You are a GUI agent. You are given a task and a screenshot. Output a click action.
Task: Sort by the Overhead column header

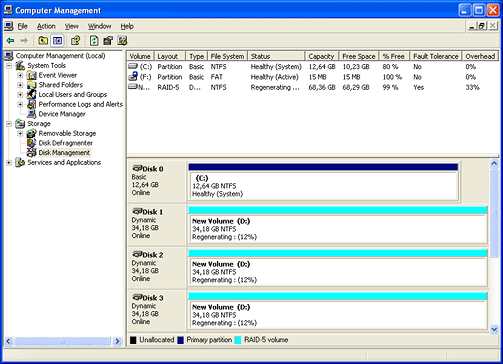[480, 56]
